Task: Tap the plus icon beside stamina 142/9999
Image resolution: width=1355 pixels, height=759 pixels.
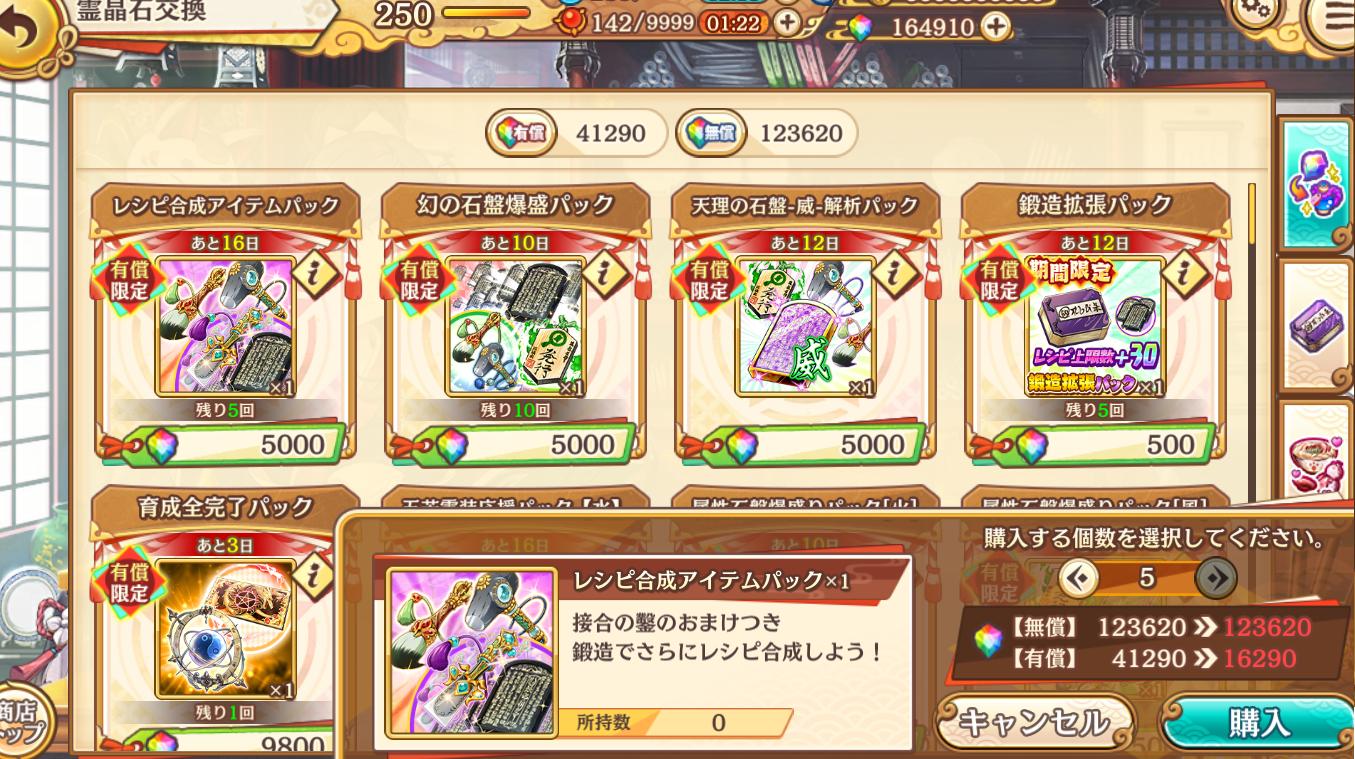Action: (x=788, y=23)
